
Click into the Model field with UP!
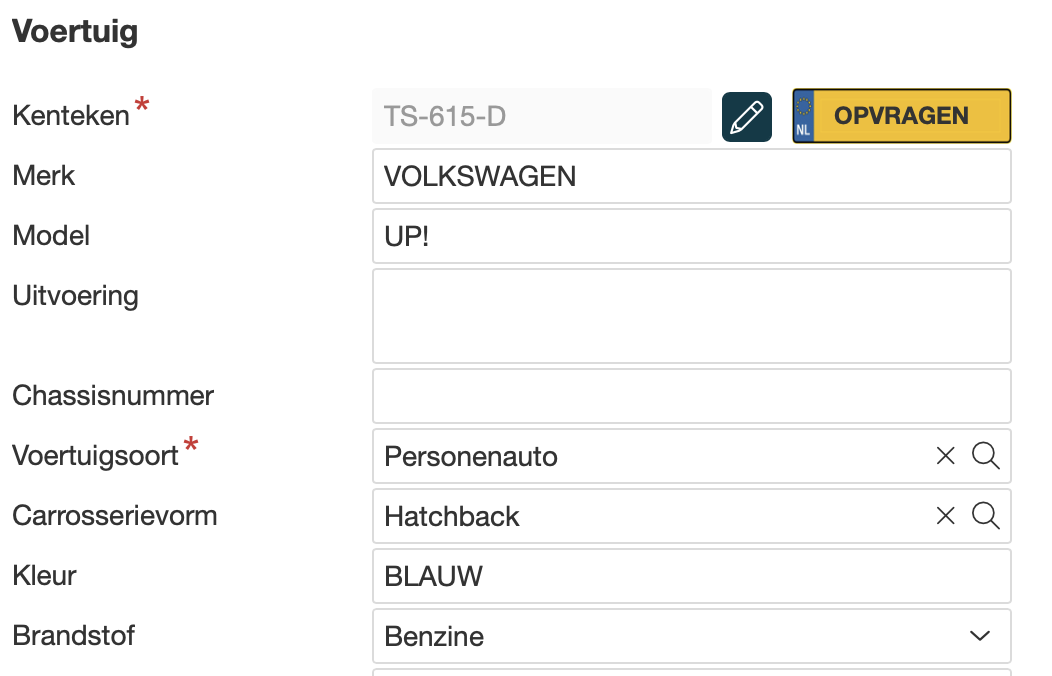click(690, 236)
